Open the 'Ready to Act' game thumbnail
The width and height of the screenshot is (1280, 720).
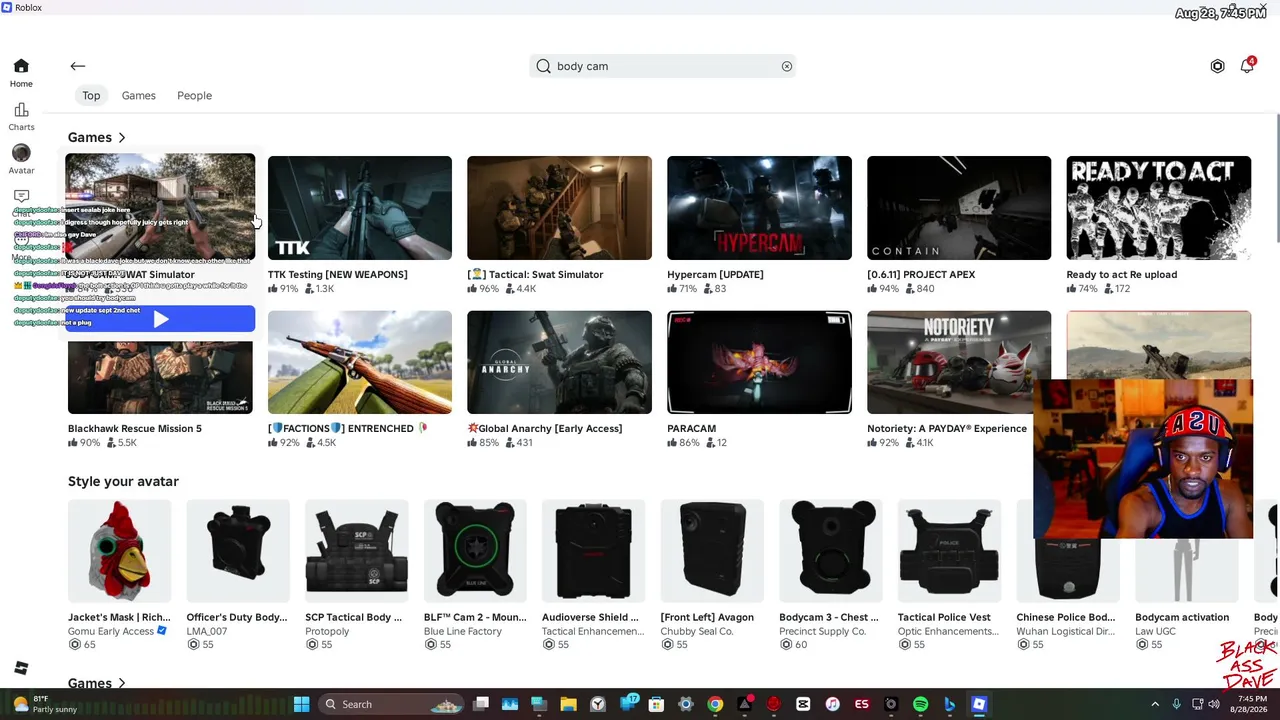(1158, 208)
